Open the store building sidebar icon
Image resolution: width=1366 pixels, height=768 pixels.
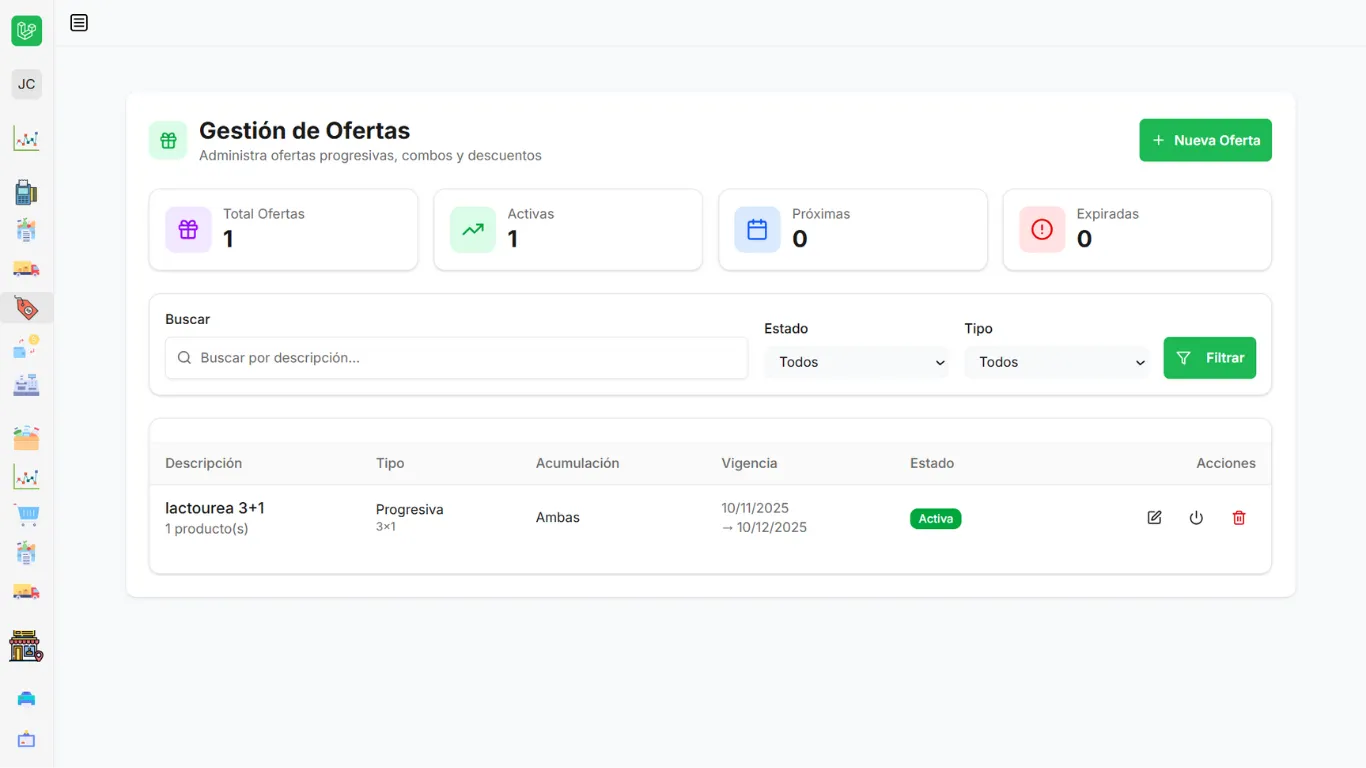coord(26,646)
